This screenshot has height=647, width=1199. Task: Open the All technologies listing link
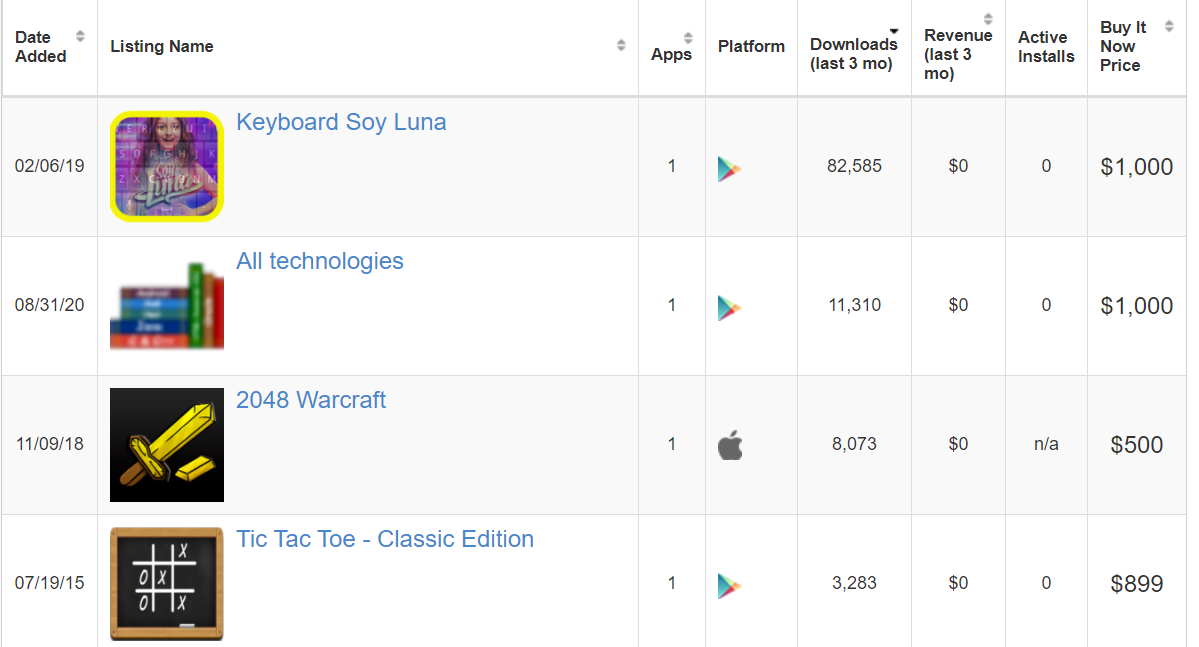[x=320, y=262]
